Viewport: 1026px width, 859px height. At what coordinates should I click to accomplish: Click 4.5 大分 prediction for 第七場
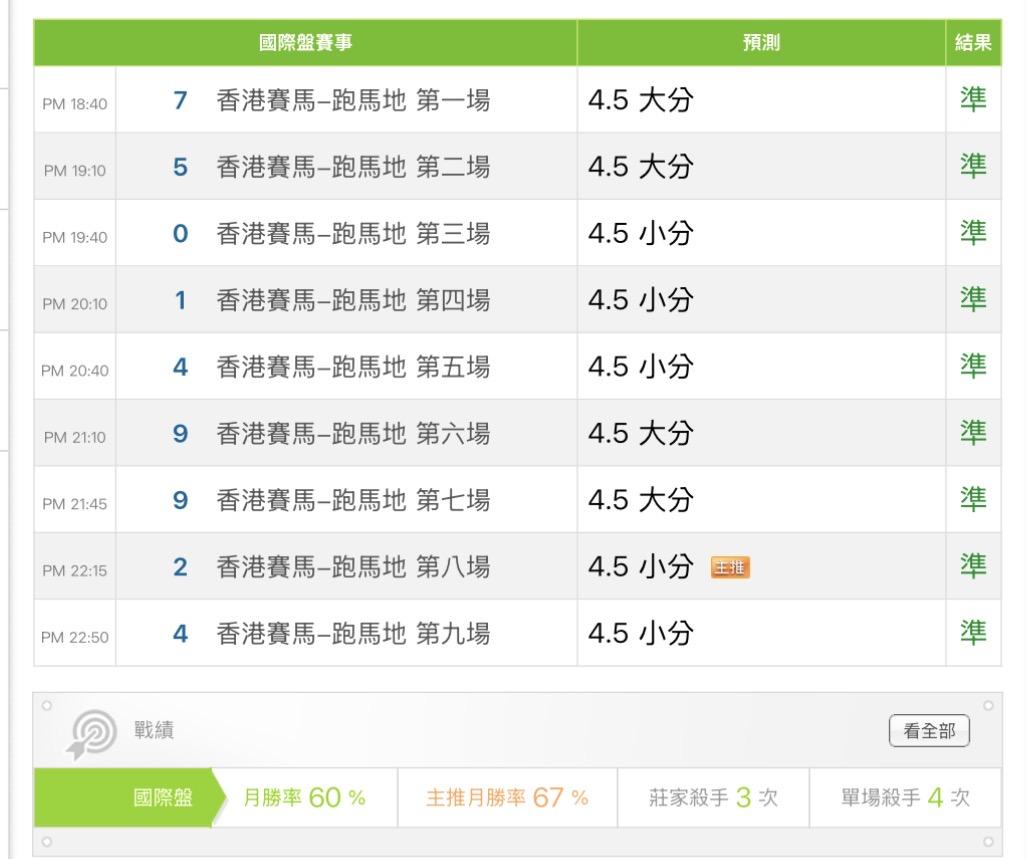[640, 500]
